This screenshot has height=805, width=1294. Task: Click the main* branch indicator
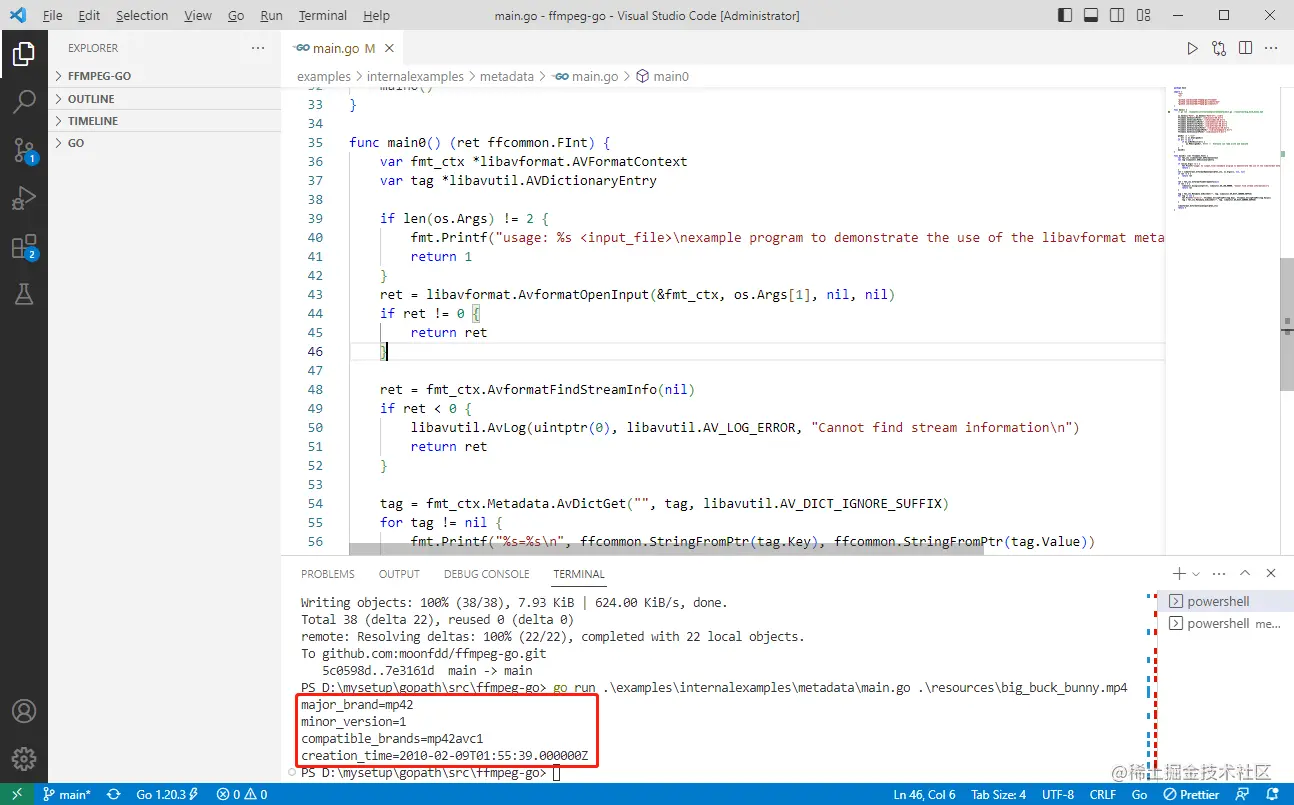coord(67,794)
